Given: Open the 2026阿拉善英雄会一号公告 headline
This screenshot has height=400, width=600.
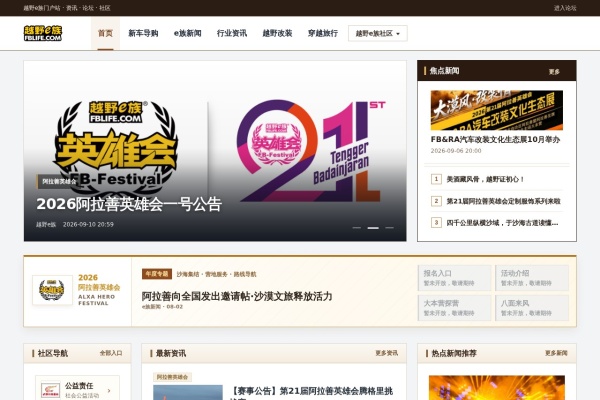Looking at the screenshot, I should click(129, 204).
